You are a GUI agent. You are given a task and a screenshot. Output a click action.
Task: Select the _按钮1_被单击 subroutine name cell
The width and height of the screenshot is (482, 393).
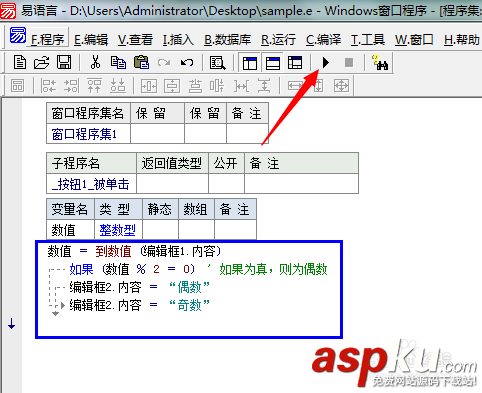coord(91,184)
